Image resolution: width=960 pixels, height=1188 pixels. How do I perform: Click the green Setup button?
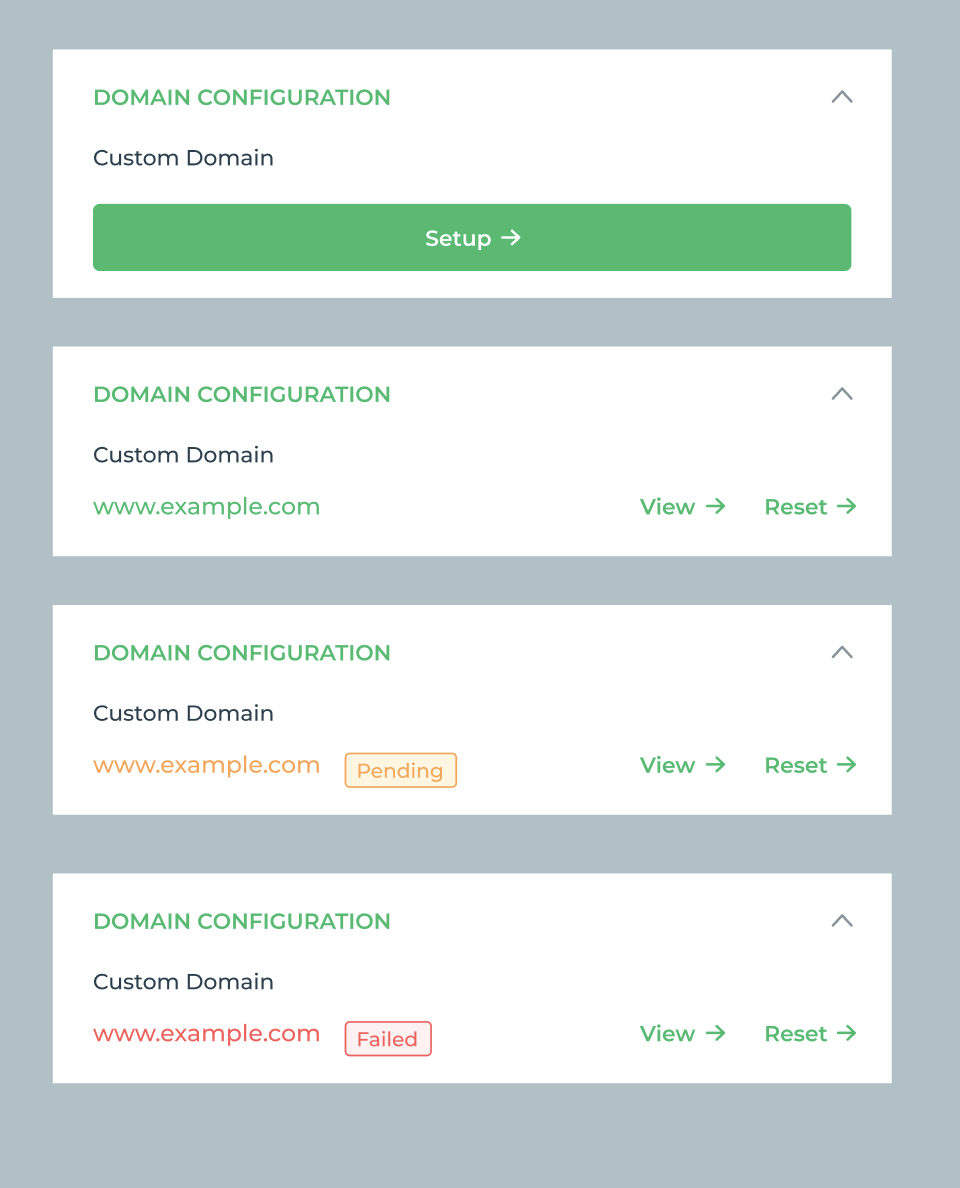pyautogui.click(x=472, y=237)
